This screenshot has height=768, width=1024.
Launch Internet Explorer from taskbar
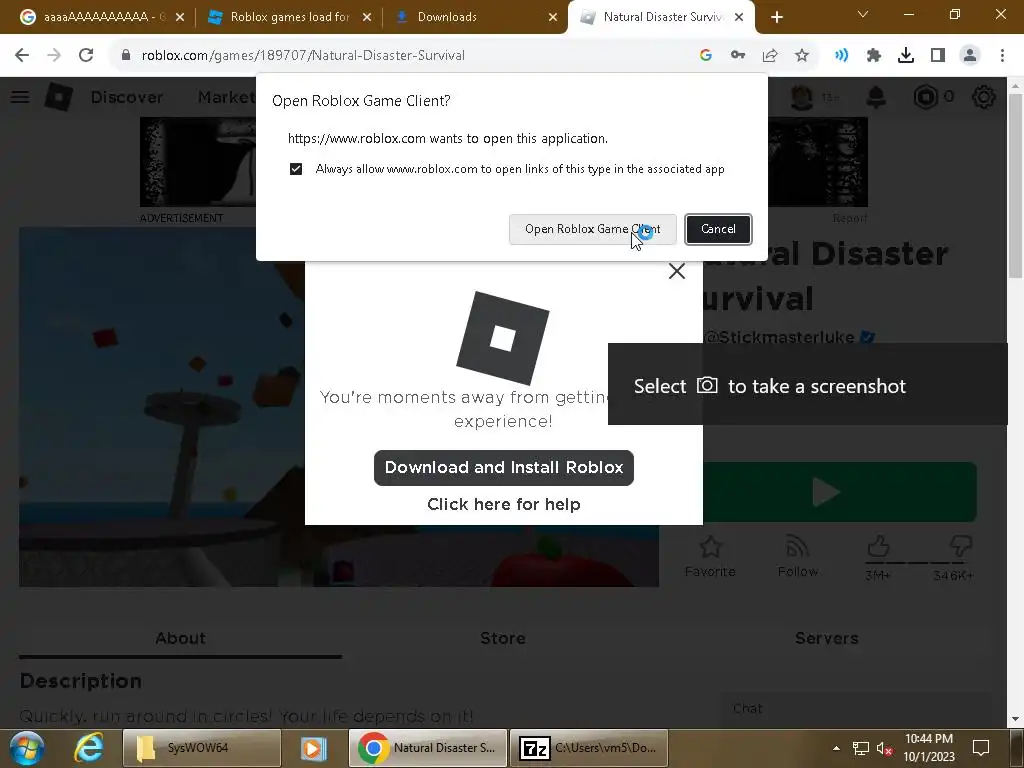tap(89, 748)
